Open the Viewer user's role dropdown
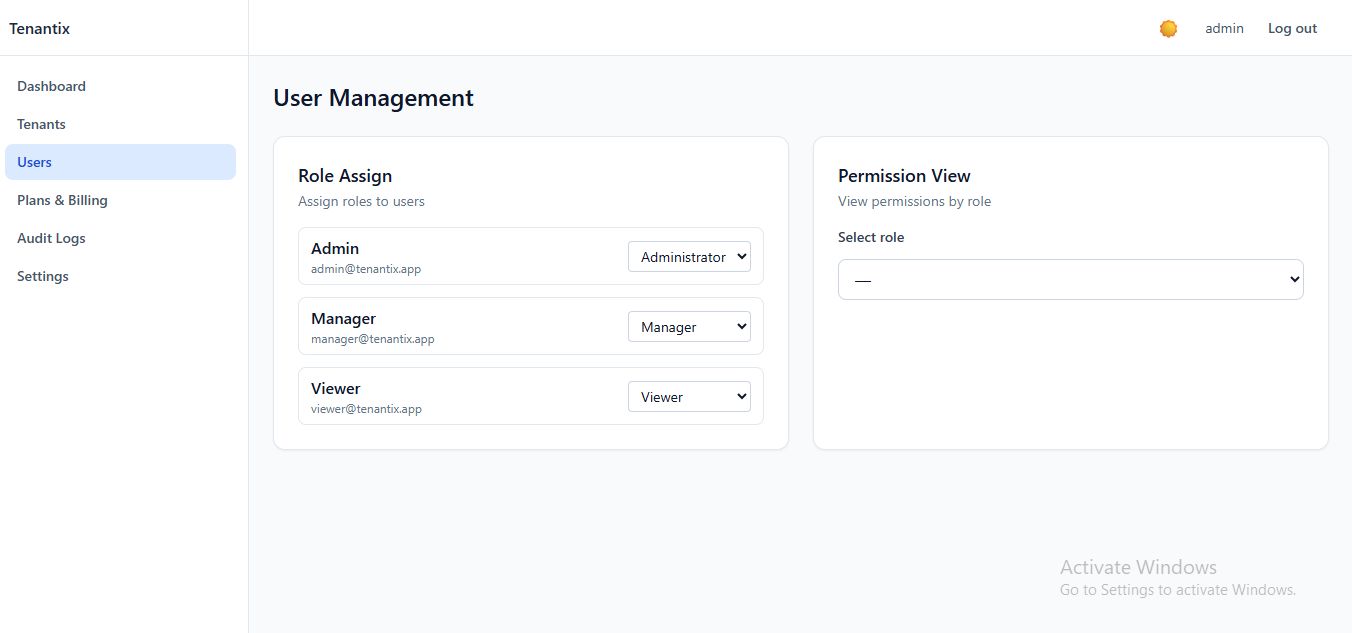 point(689,397)
